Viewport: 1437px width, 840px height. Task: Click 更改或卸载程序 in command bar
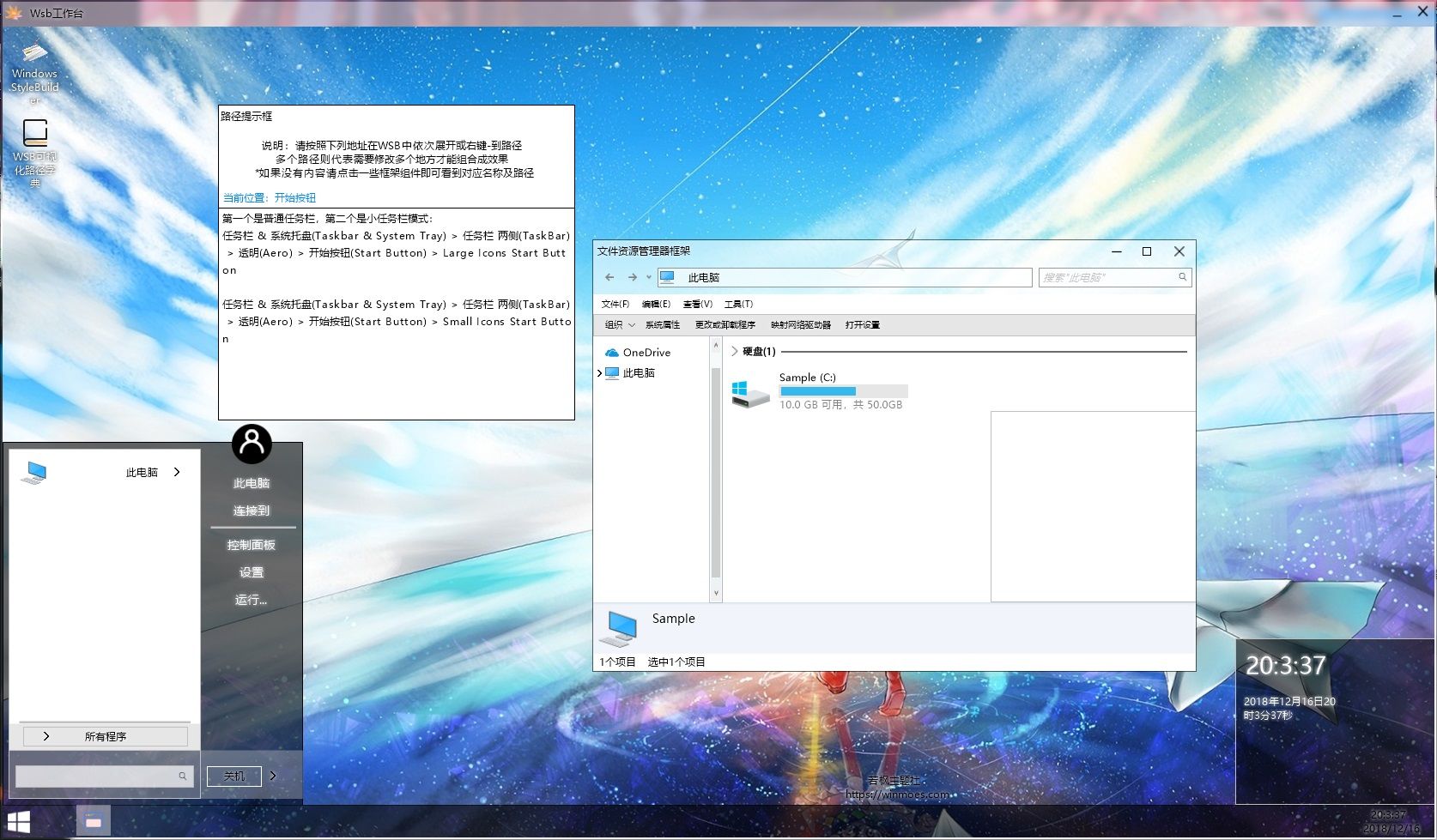(725, 325)
